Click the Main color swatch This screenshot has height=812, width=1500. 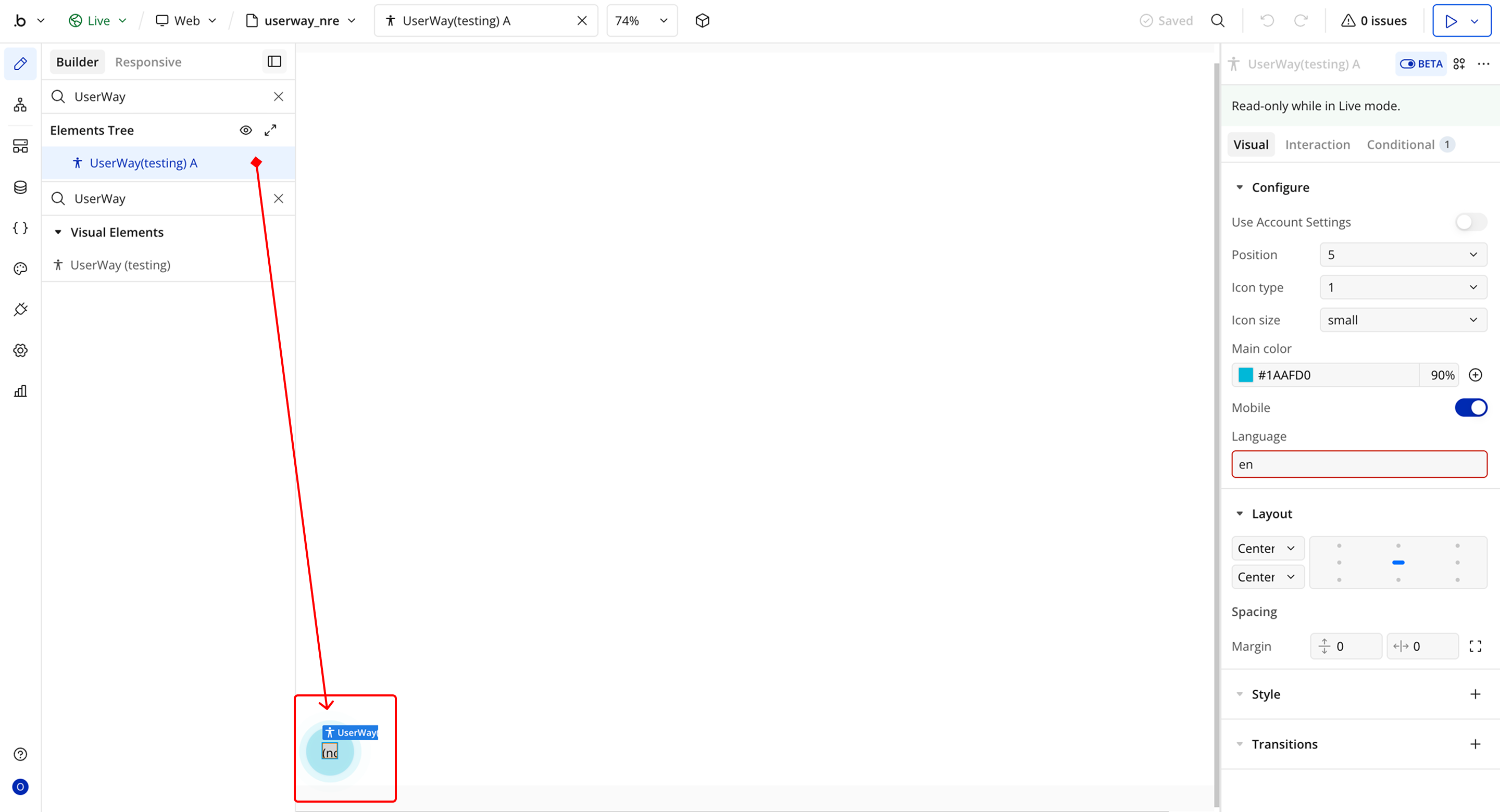point(1245,375)
